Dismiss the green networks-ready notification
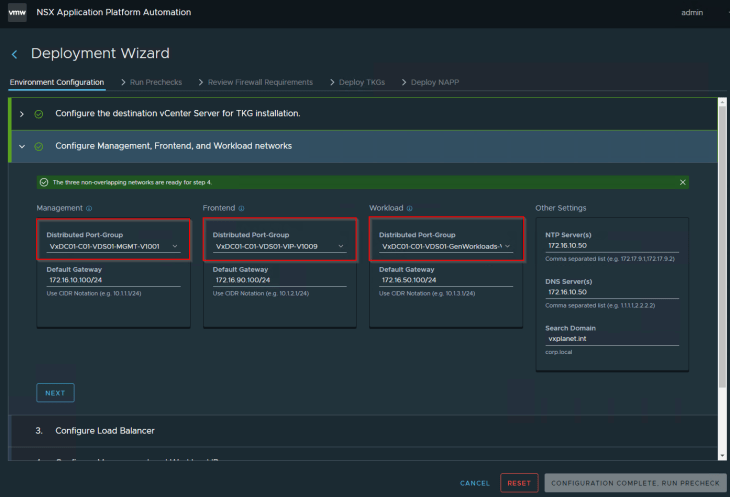The width and height of the screenshot is (730, 497). (x=683, y=182)
